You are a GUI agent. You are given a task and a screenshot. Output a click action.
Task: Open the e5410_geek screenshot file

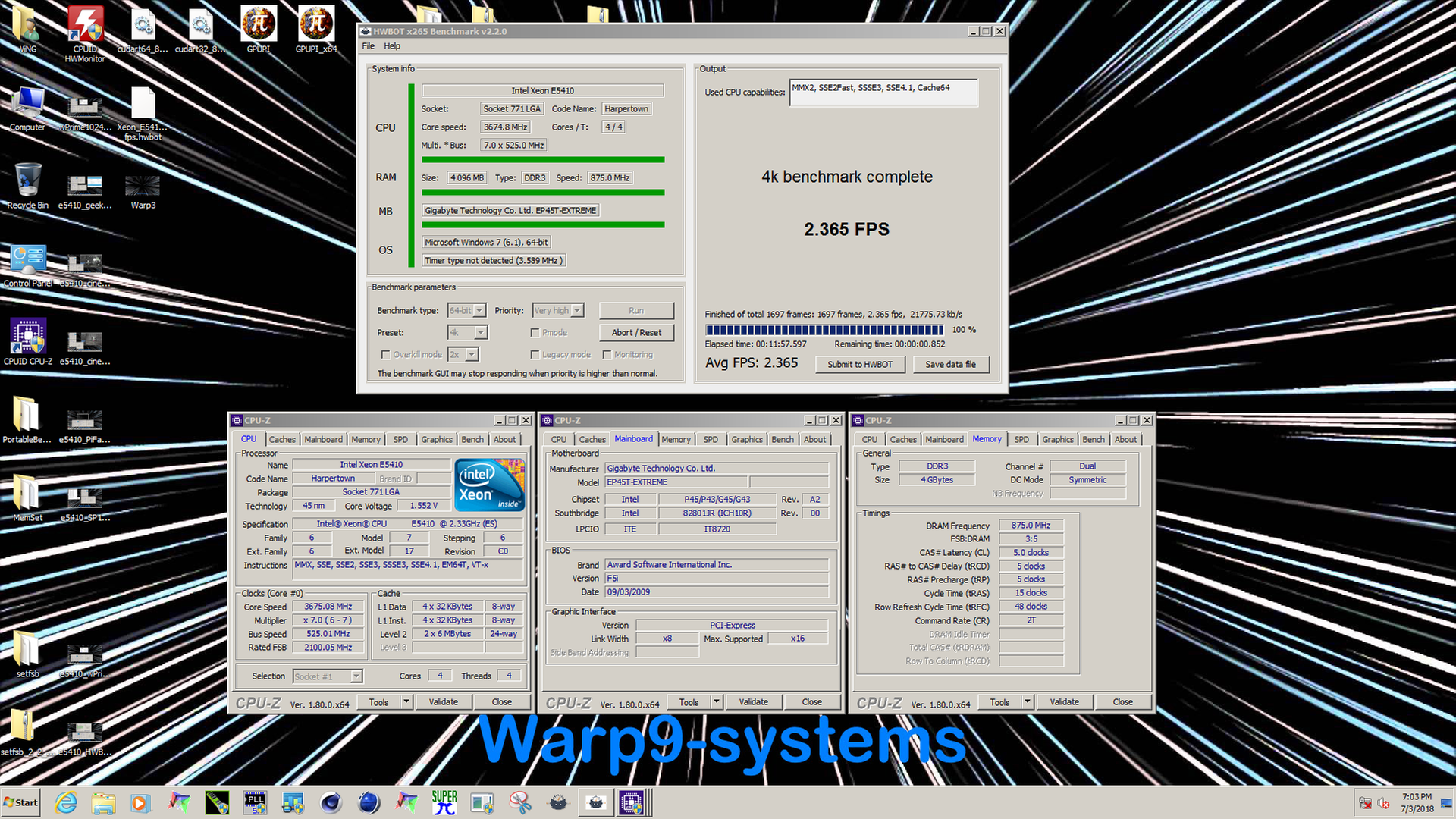(85, 191)
